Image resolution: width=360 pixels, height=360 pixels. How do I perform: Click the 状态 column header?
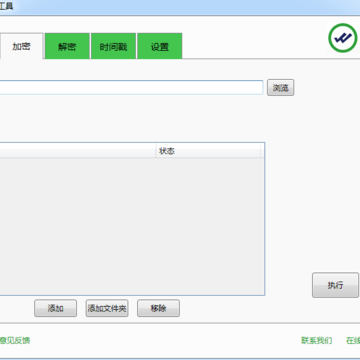tap(208, 151)
